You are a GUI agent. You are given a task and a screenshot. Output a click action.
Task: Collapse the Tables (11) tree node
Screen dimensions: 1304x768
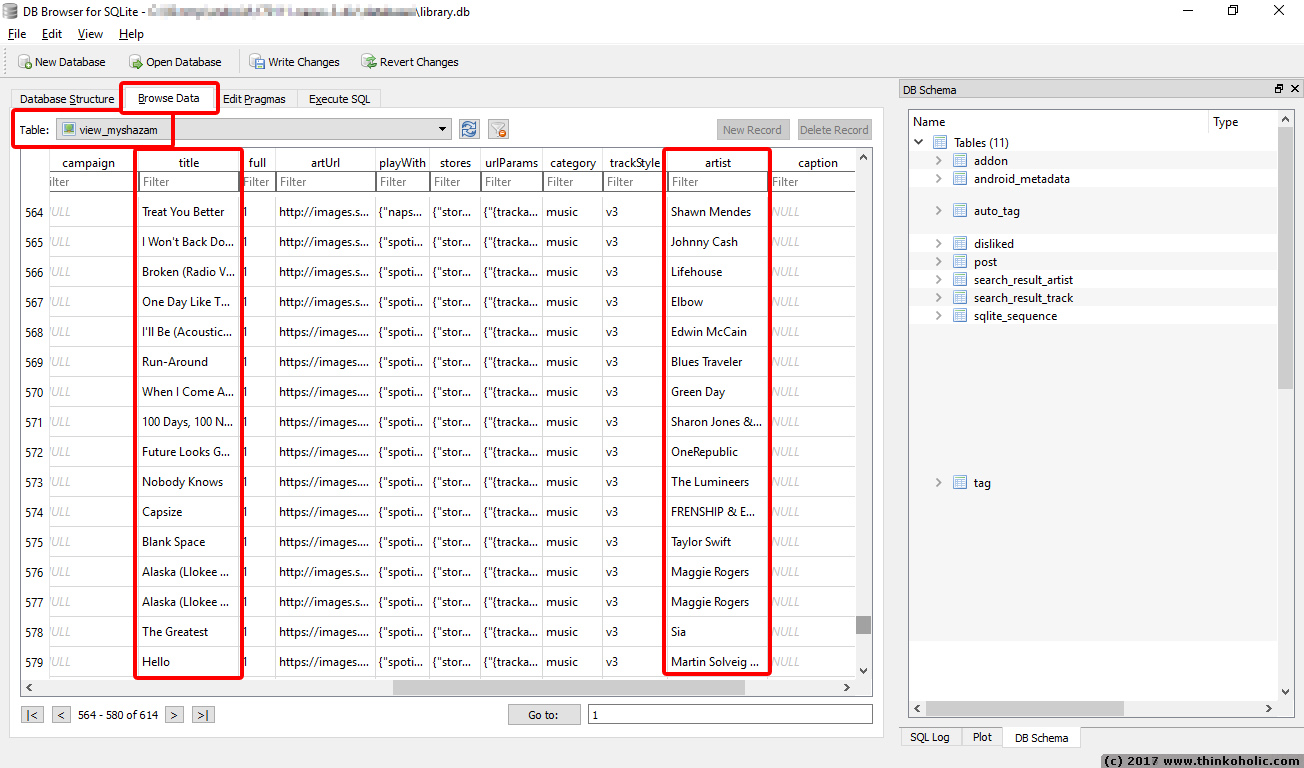pos(919,143)
